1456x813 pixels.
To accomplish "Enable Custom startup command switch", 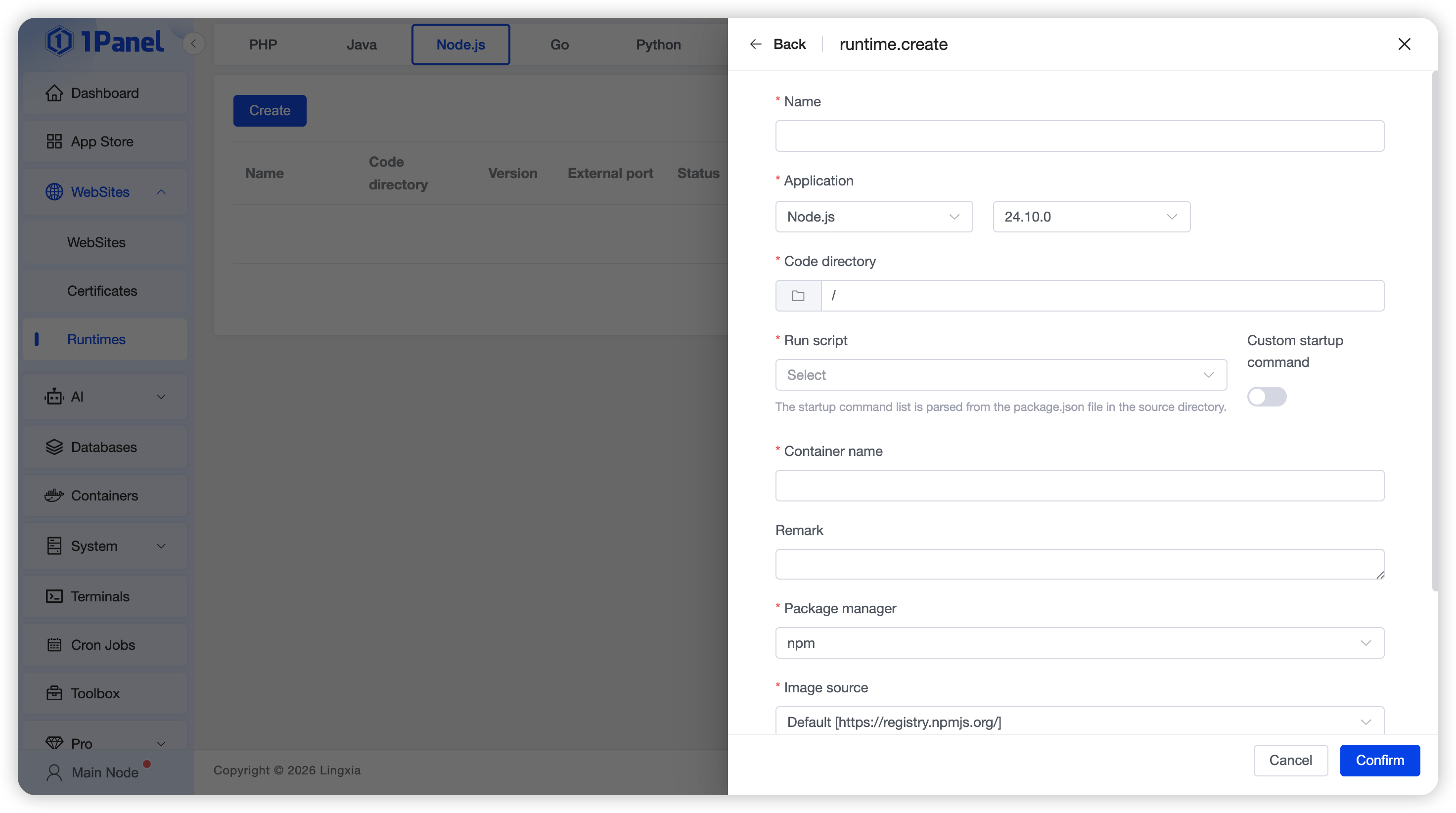I will (x=1266, y=397).
